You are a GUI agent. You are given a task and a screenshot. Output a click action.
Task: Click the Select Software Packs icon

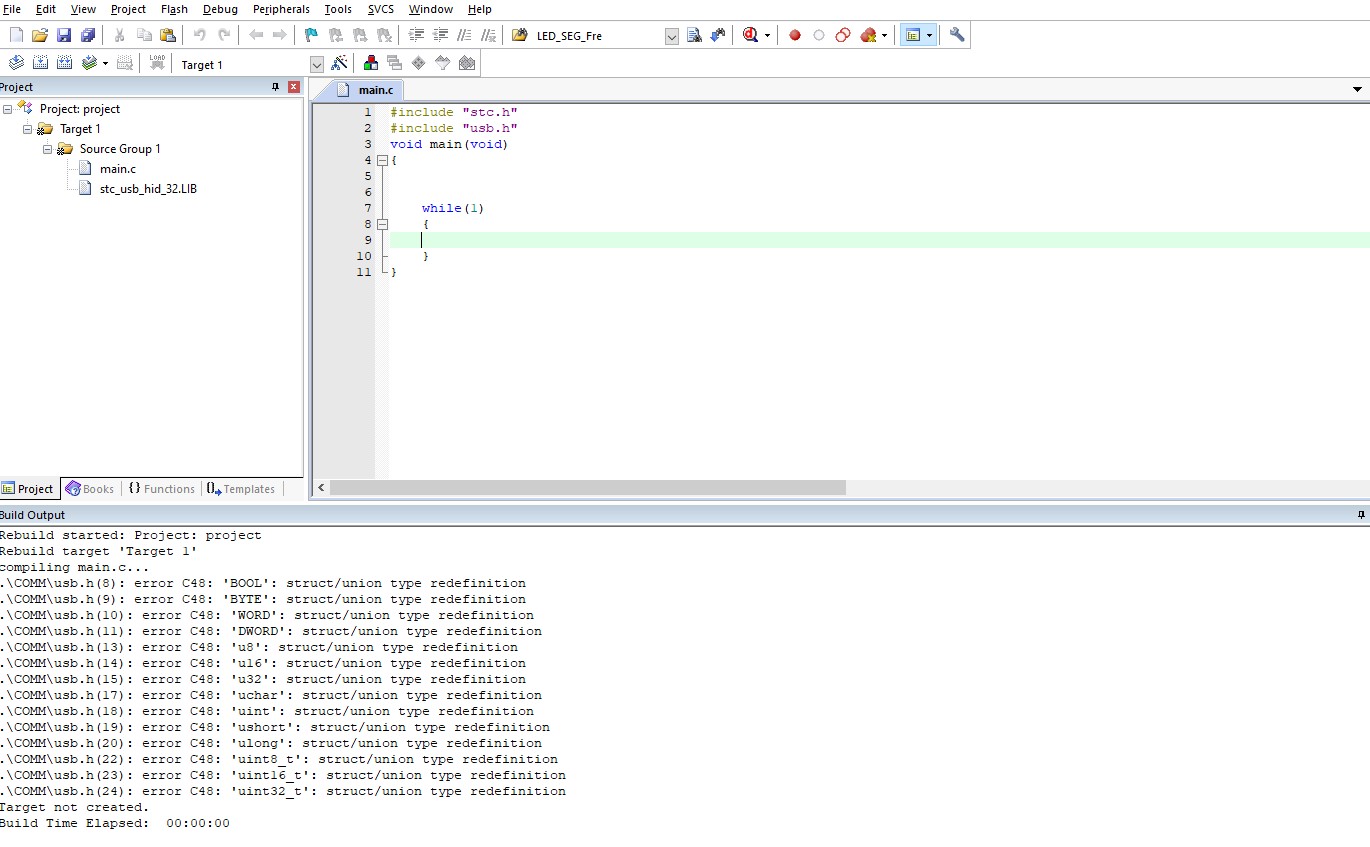(x=443, y=63)
